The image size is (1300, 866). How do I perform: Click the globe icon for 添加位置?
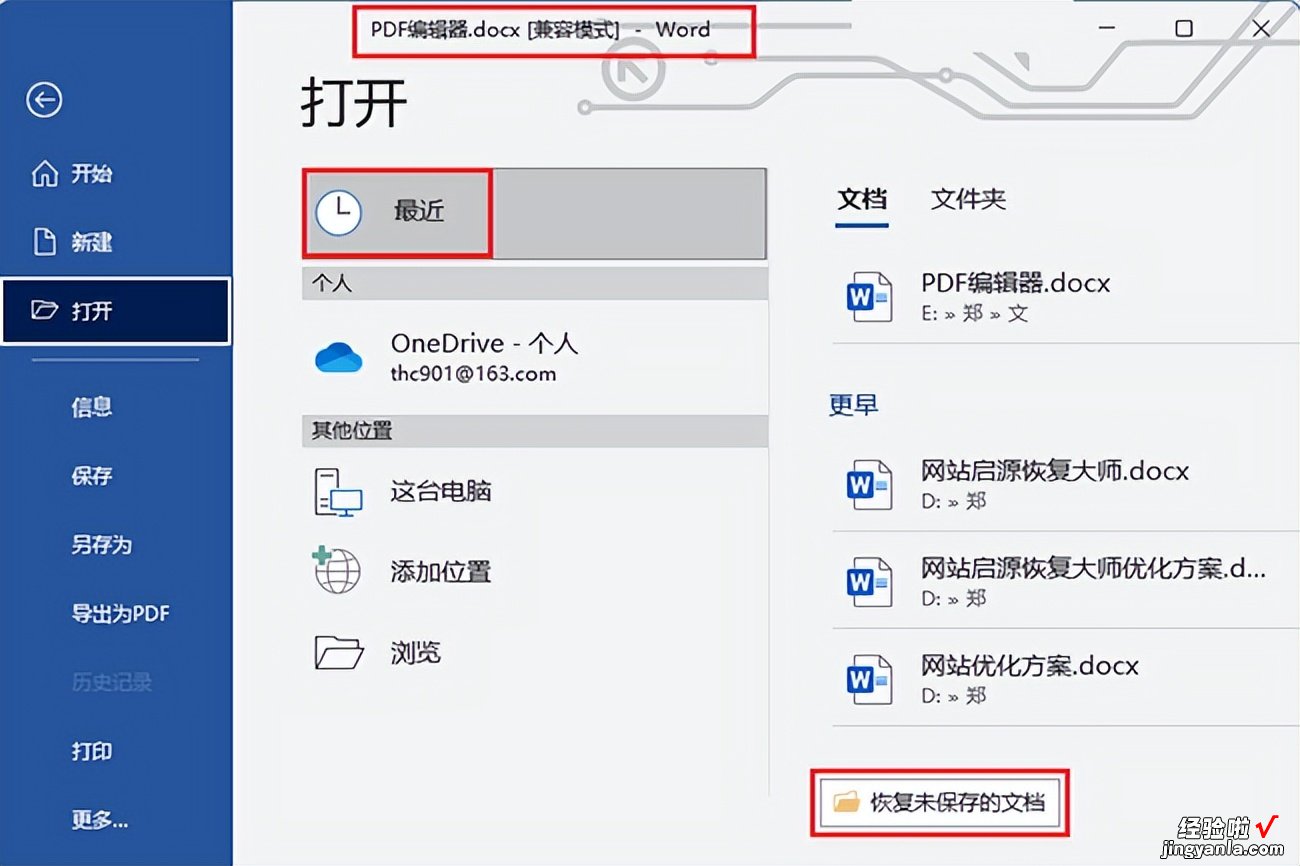tap(337, 570)
